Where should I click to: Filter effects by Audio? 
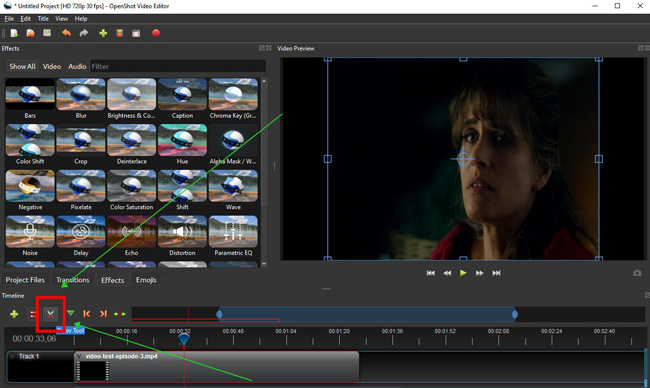[77, 66]
